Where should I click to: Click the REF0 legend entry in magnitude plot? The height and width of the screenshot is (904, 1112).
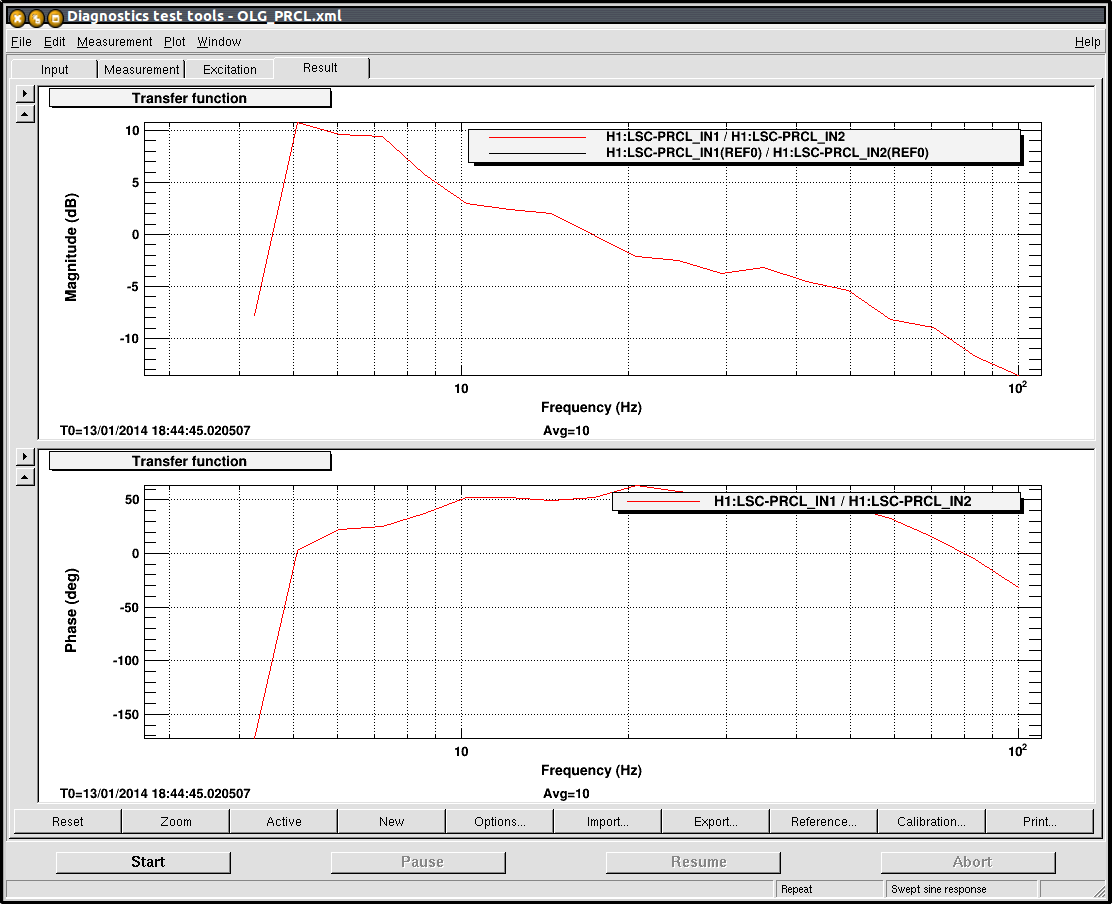click(767, 152)
